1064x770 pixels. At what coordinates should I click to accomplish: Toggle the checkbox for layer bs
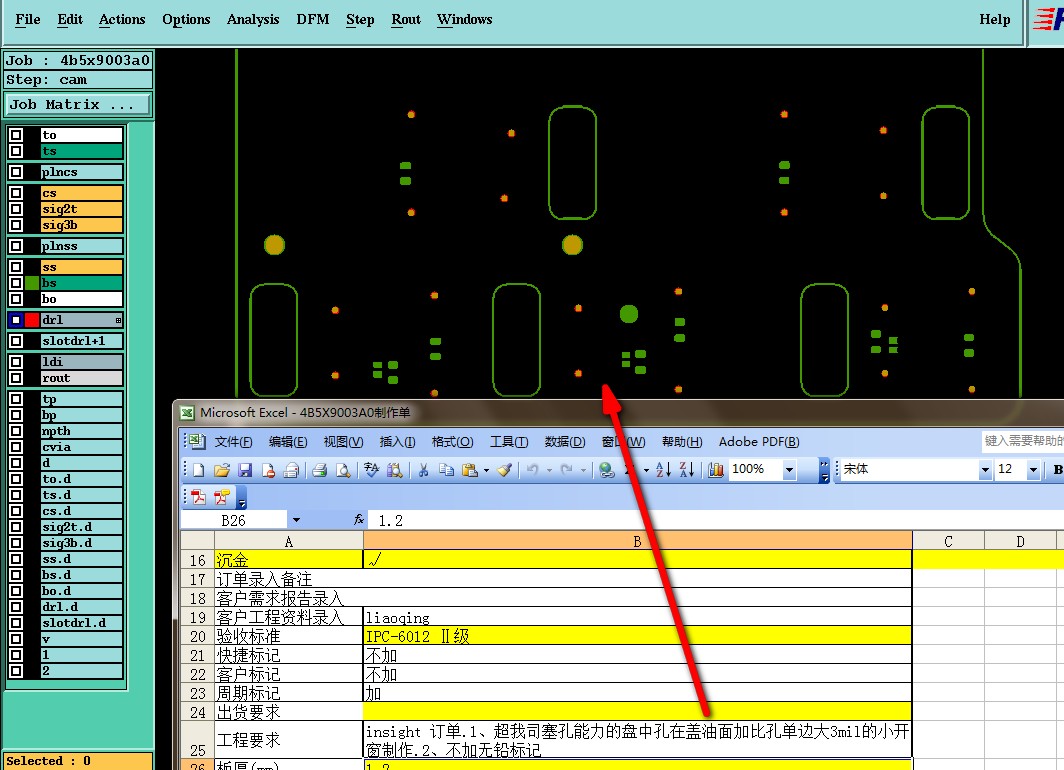(x=16, y=283)
